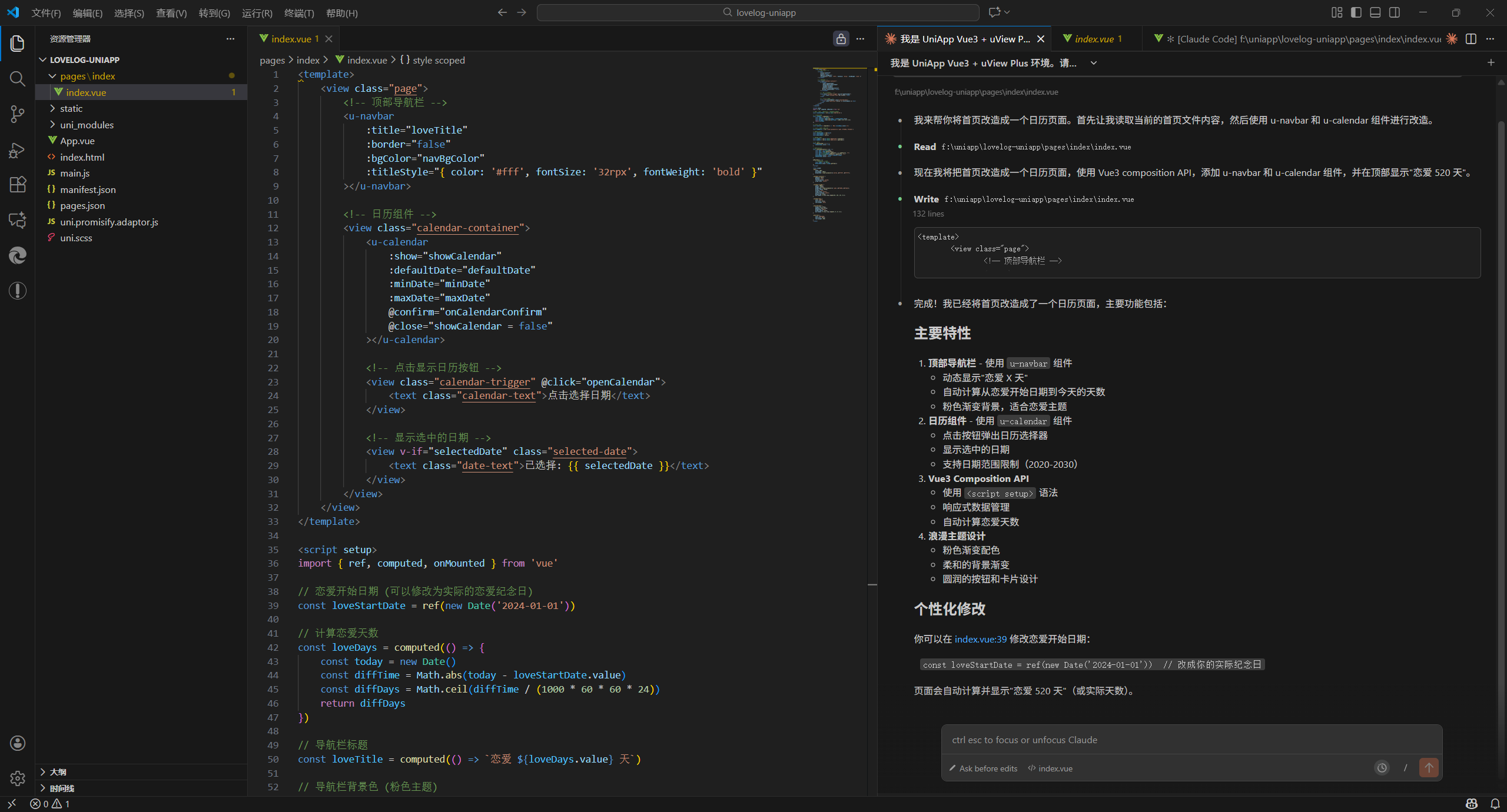This screenshot has height=812, width=1507.
Task: Click the index.vue:39 link
Action: click(x=980, y=639)
